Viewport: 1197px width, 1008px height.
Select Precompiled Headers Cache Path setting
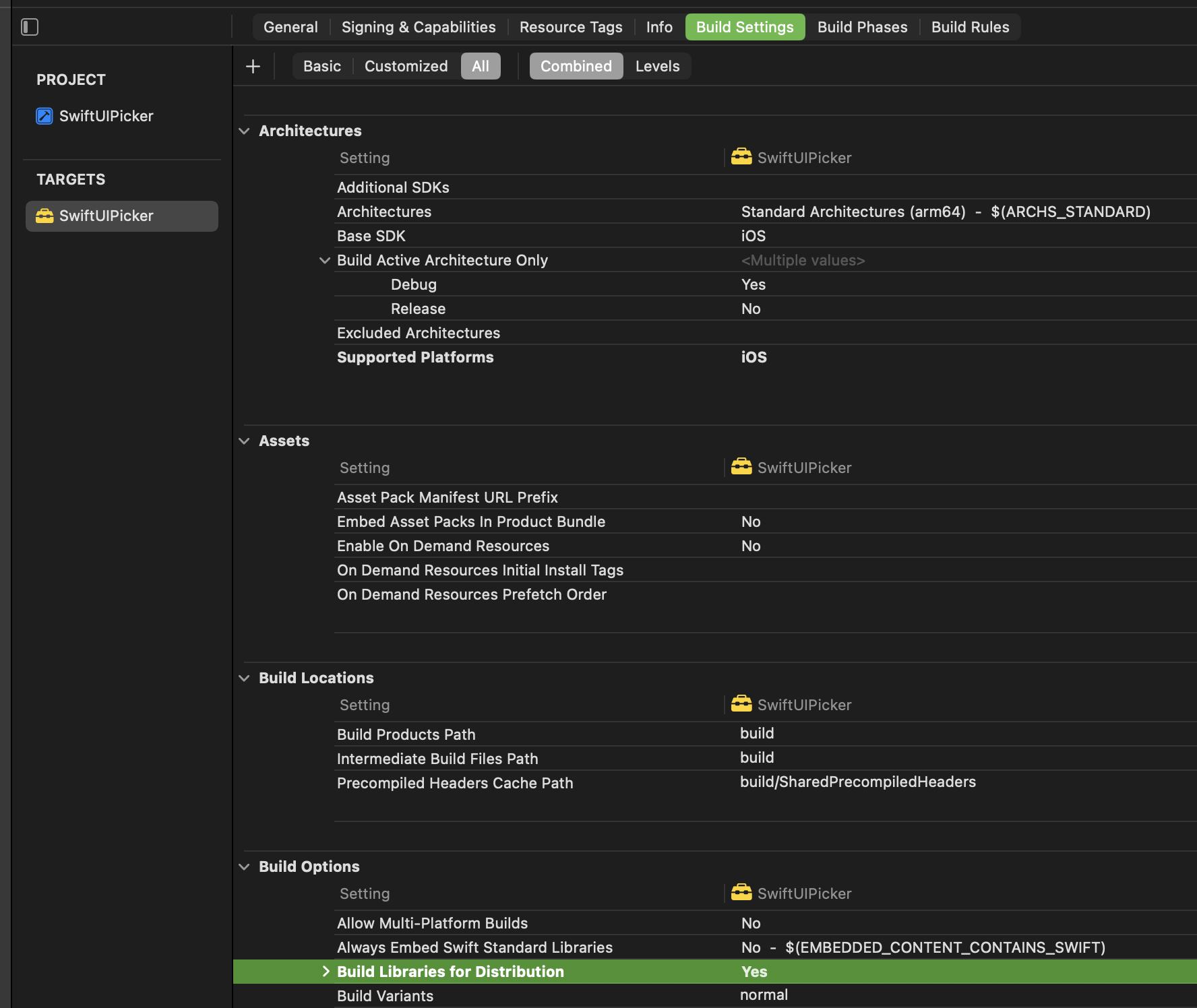point(455,783)
